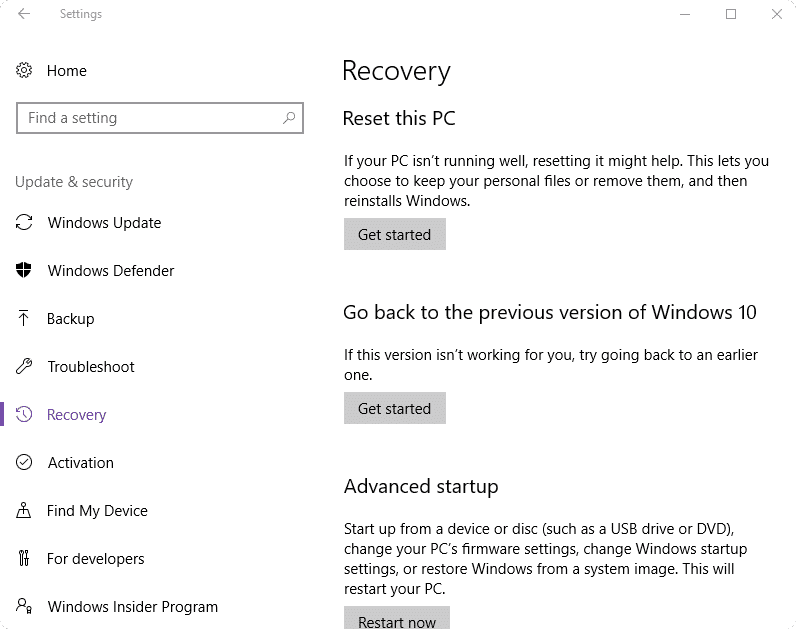This screenshot has height=629, width=796.
Task: Click the Windows Update sync icon
Action: point(24,222)
